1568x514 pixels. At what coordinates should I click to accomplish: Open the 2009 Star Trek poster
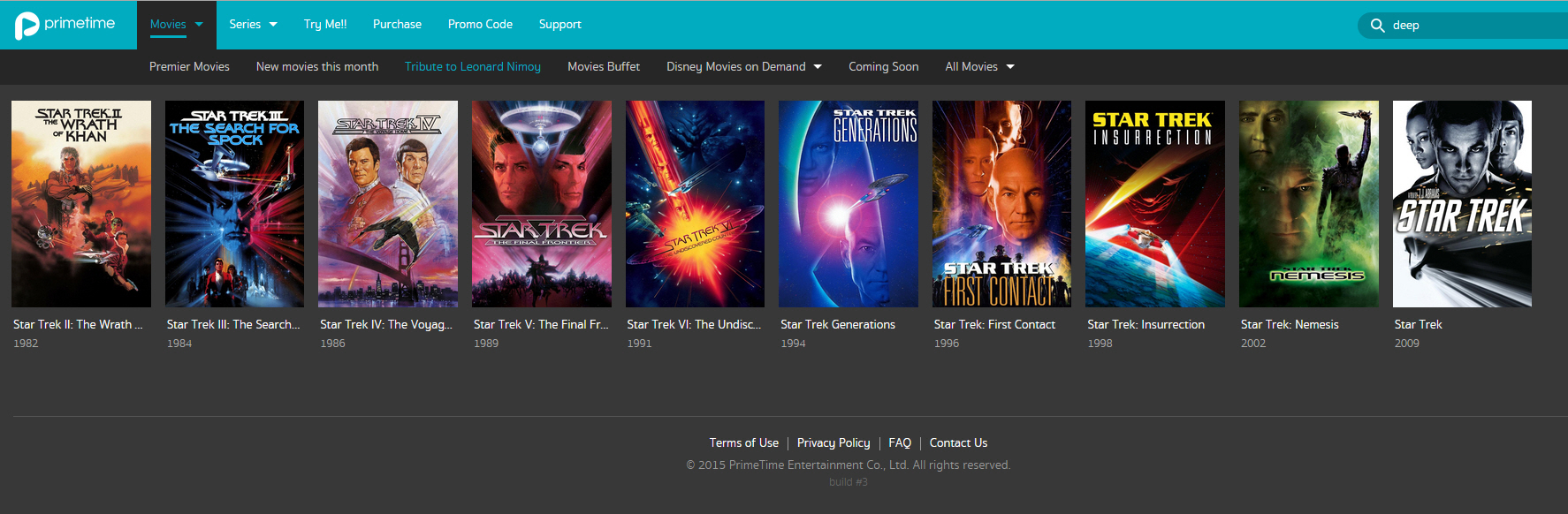tap(1462, 204)
